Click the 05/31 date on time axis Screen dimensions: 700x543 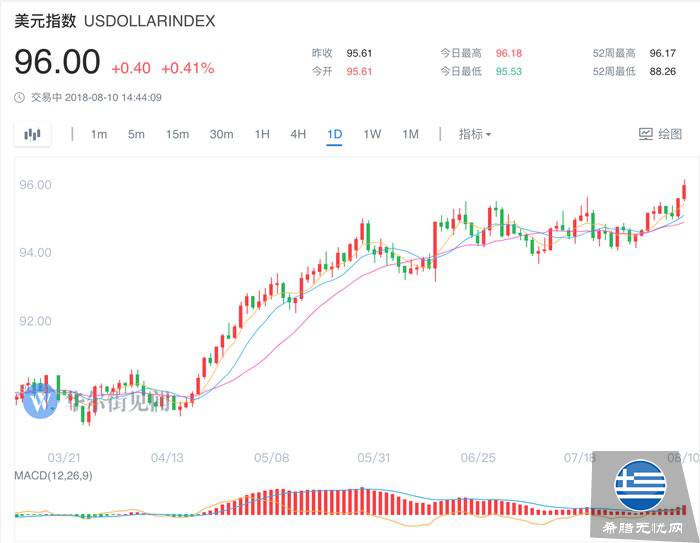point(372,457)
